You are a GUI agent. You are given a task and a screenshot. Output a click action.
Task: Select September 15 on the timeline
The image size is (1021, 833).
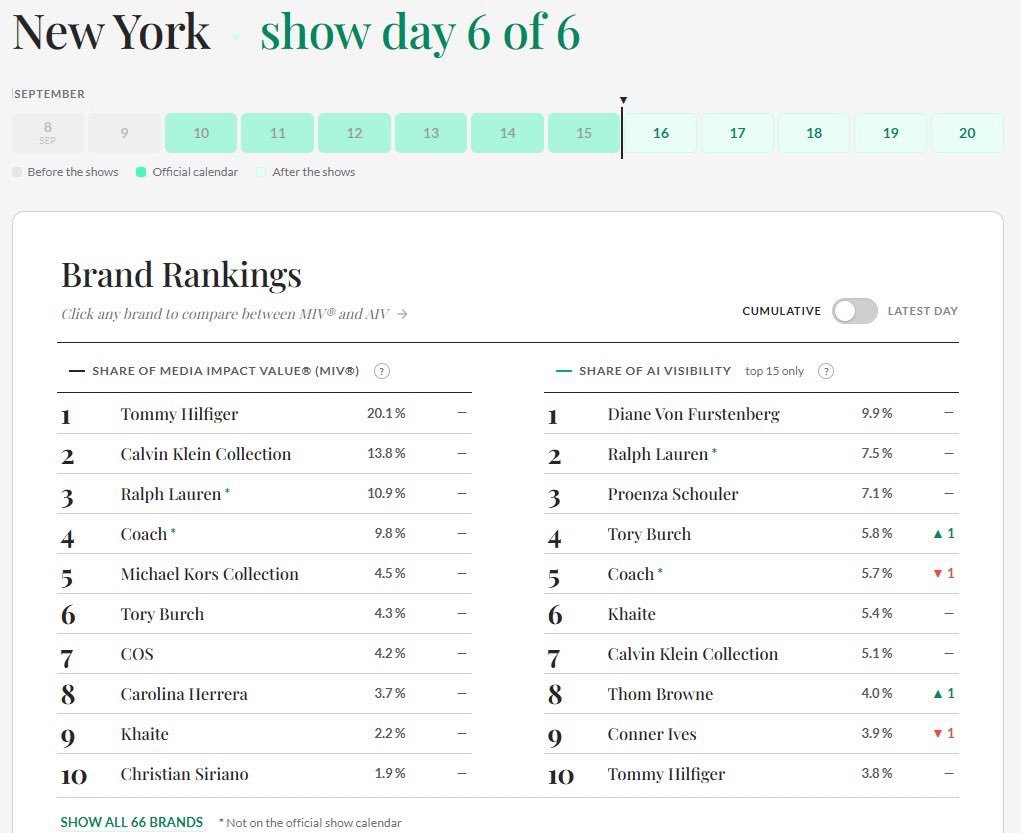pos(584,133)
